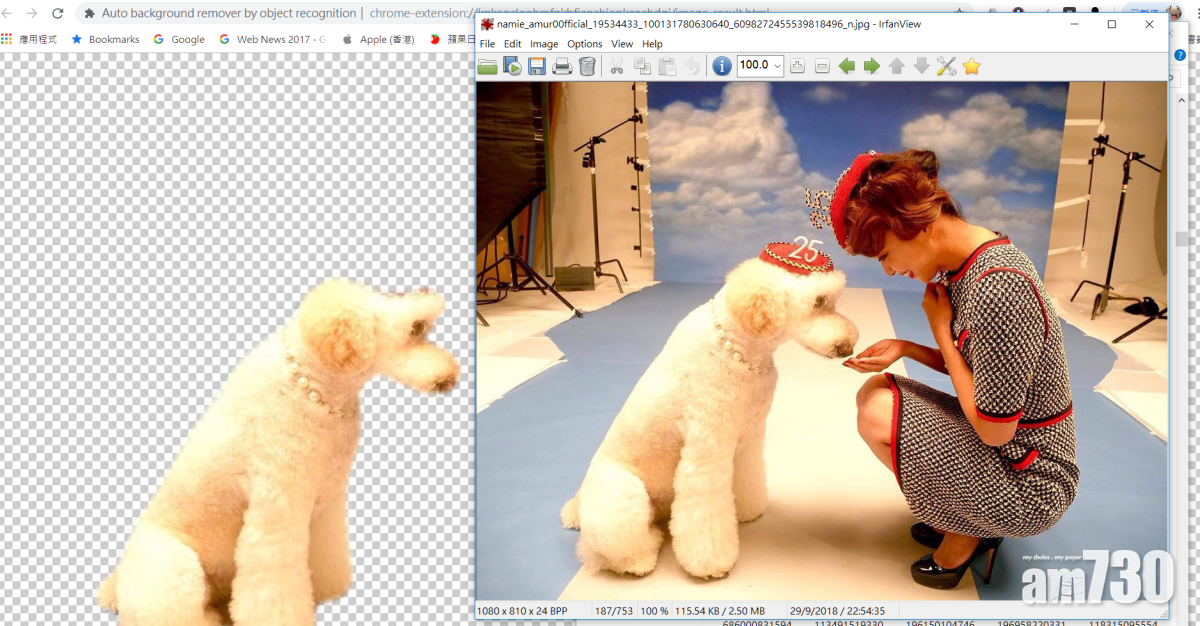Open the File menu in IrfanView

pyautogui.click(x=487, y=44)
